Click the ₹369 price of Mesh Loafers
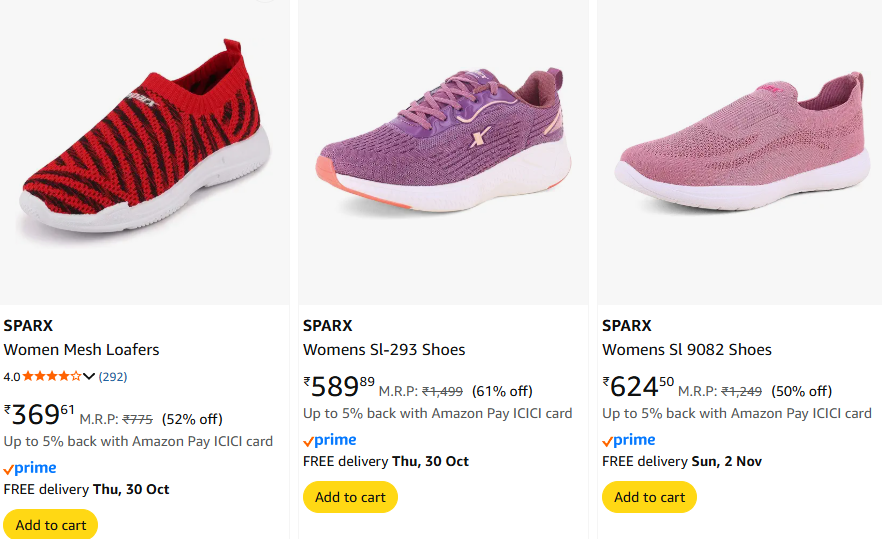The width and height of the screenshot is (882, 539). point(39,414)
